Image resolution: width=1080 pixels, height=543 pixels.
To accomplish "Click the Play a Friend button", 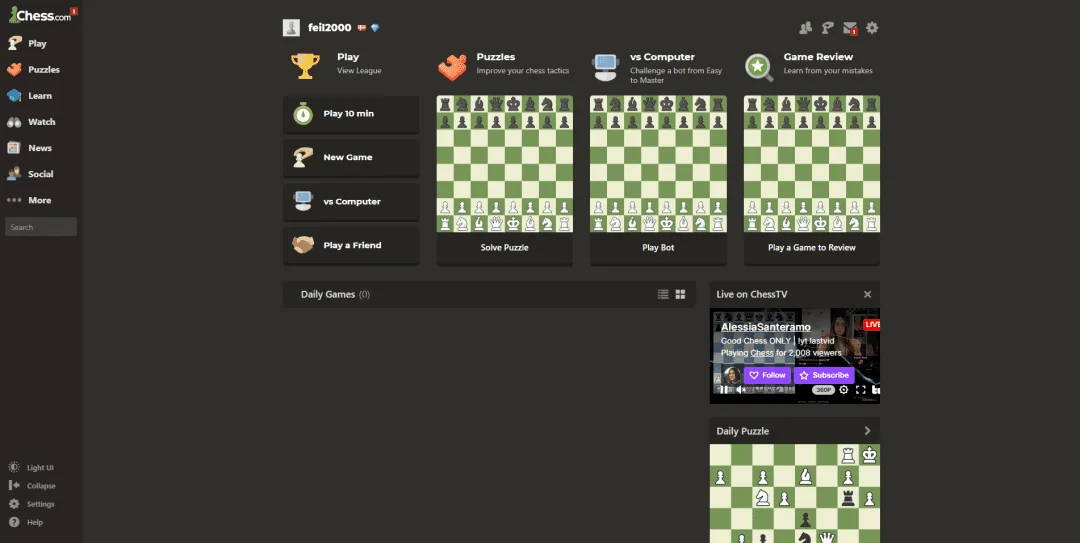I will [351, 245].
